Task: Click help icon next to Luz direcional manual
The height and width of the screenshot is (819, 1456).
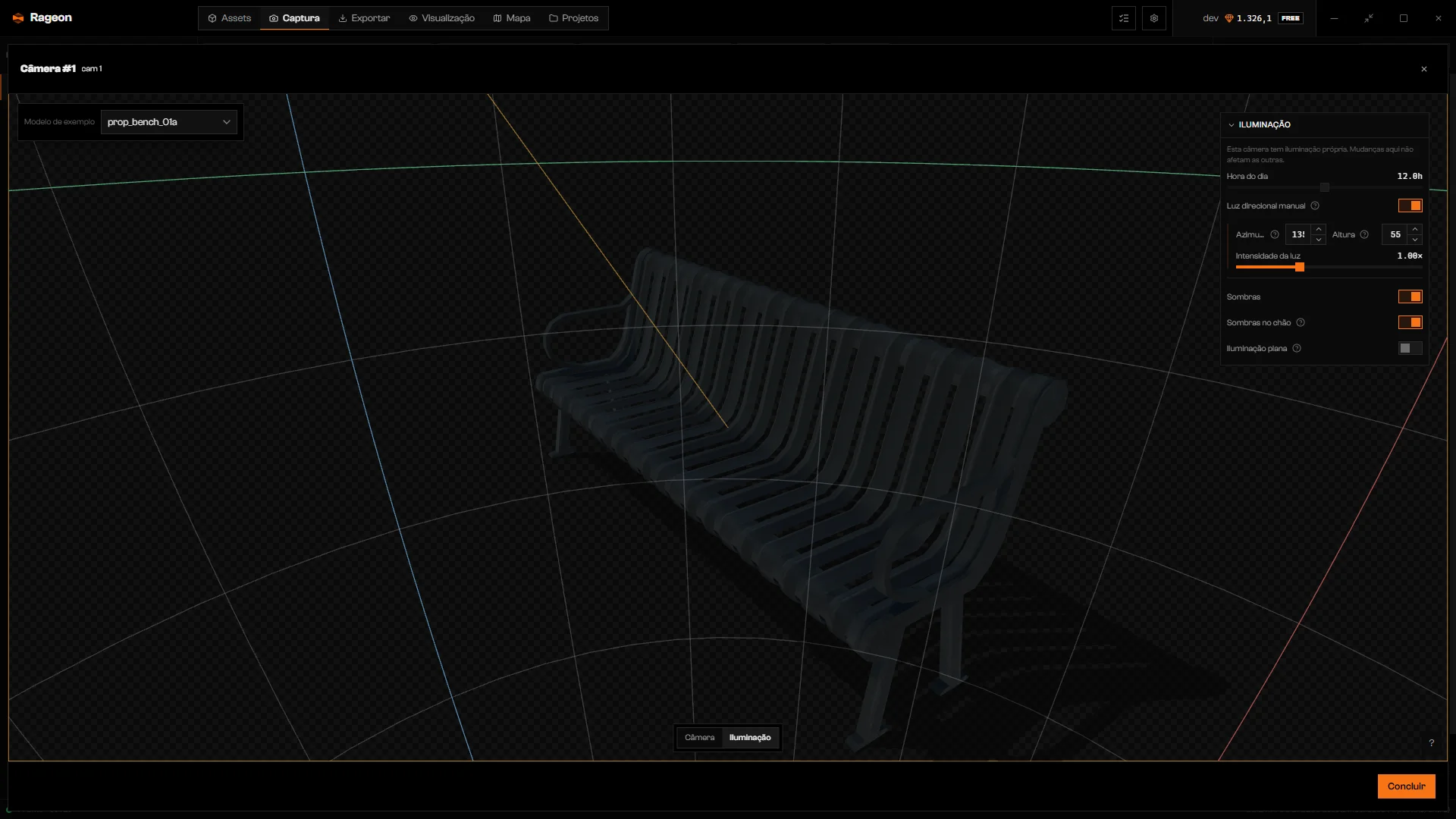Action: pyautogui.click(x=1315, y=206)
